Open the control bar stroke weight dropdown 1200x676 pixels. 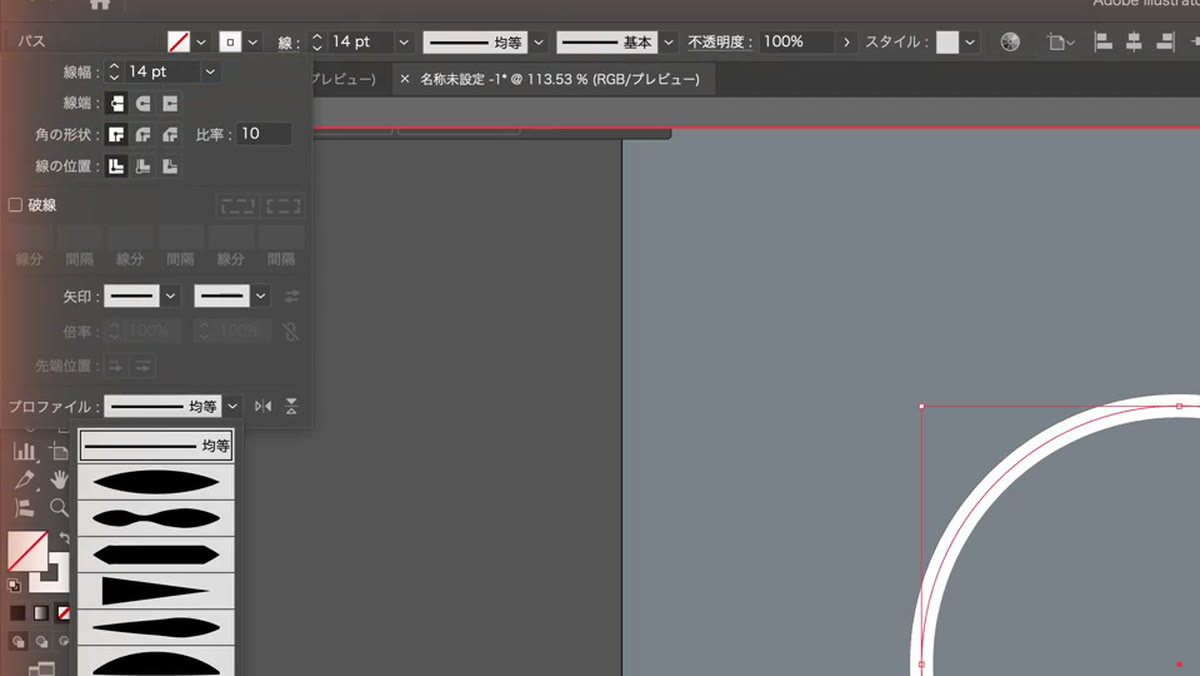point(404,42)
